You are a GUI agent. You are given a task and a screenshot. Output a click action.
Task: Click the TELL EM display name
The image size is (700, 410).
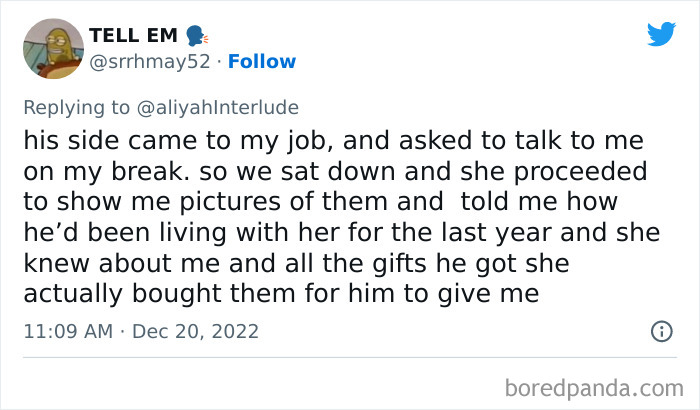click(x=132, y=35)
